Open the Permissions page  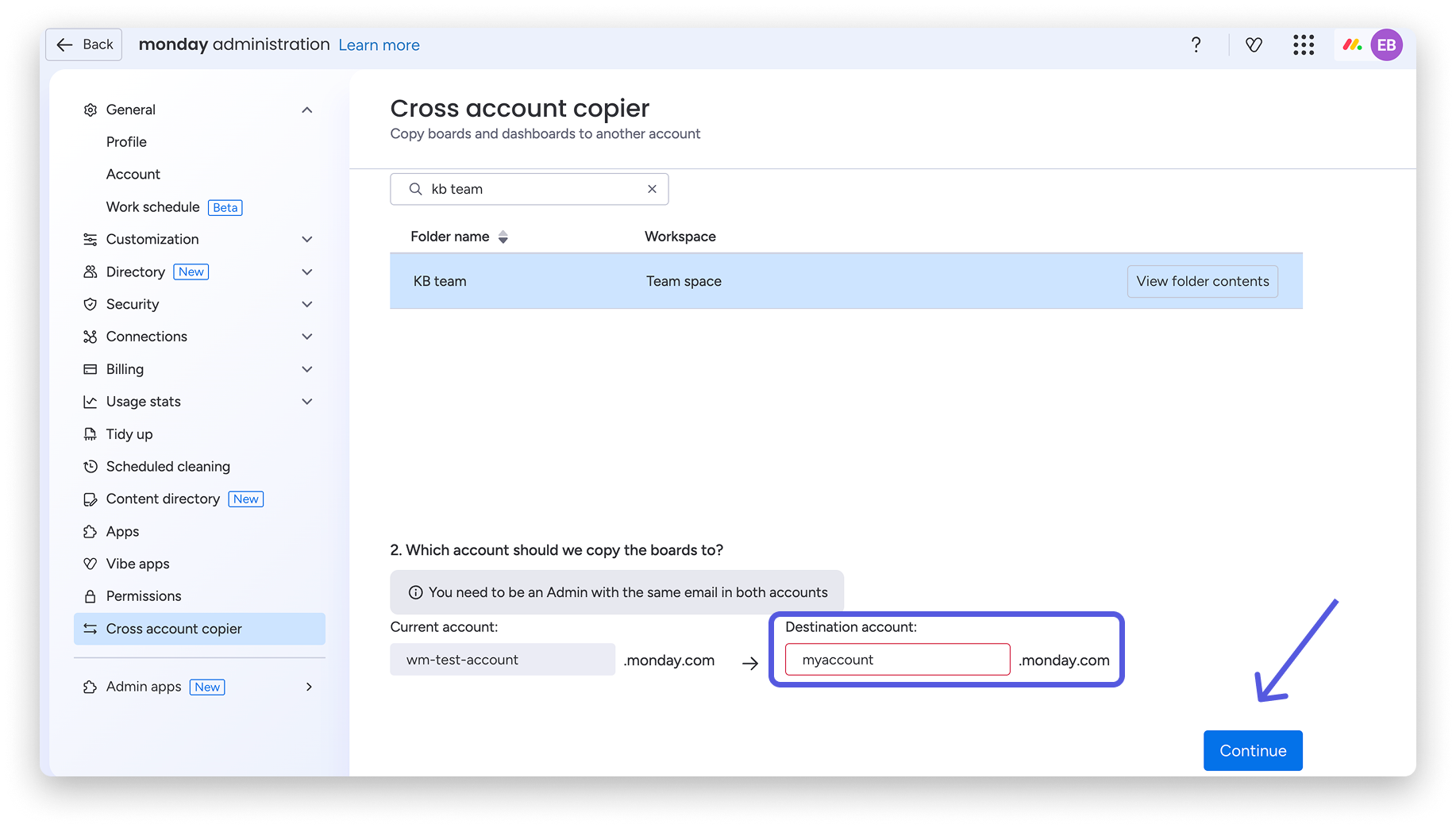(144, 596)
